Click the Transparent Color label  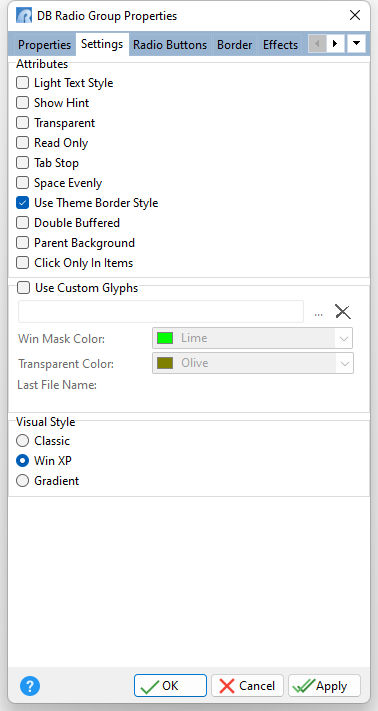pyautogui.click(x=66, y=364)
